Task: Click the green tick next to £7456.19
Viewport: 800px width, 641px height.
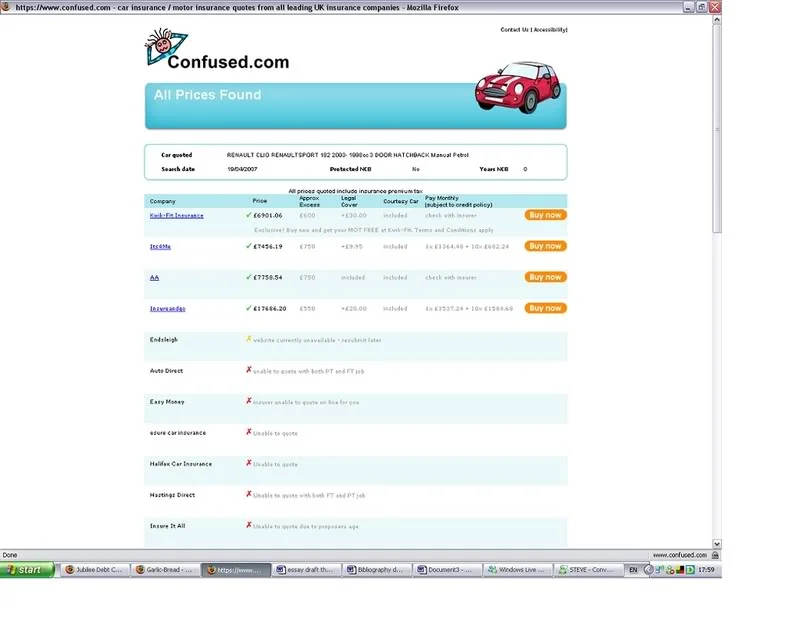Action: pyautogui.click(x=249, y=246)
